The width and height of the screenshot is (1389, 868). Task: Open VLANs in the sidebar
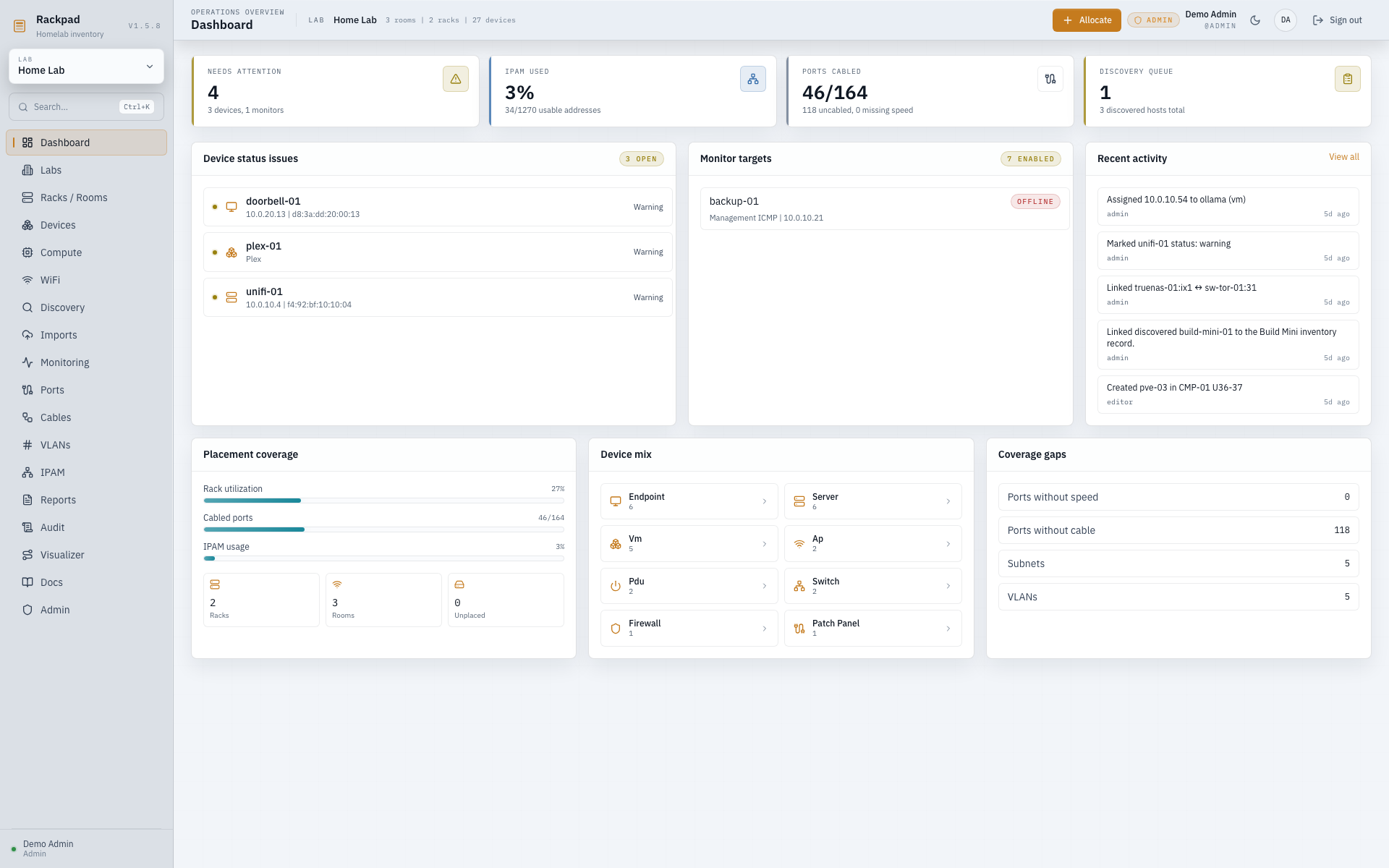(x=86, y=445)
